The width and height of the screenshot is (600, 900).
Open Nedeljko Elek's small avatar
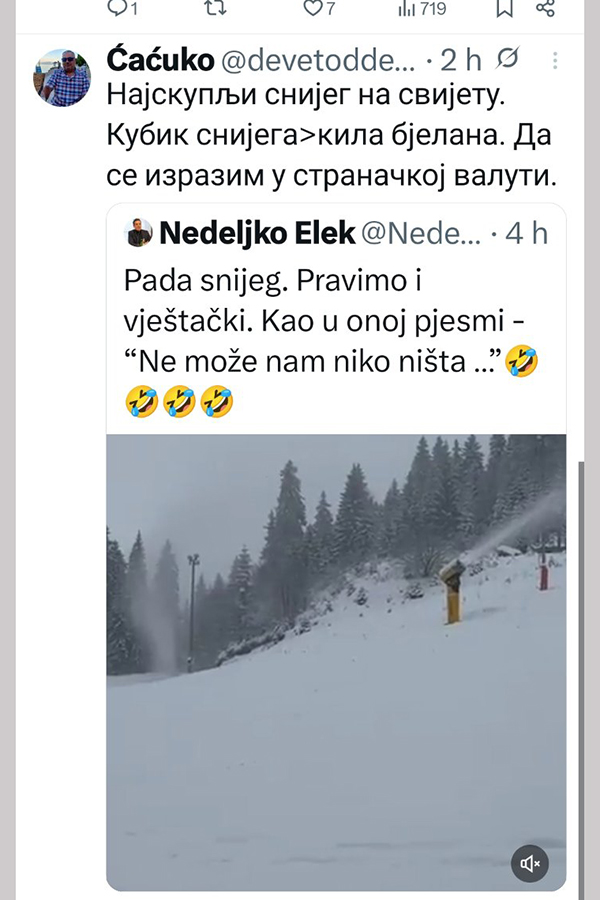pos(139,233)
